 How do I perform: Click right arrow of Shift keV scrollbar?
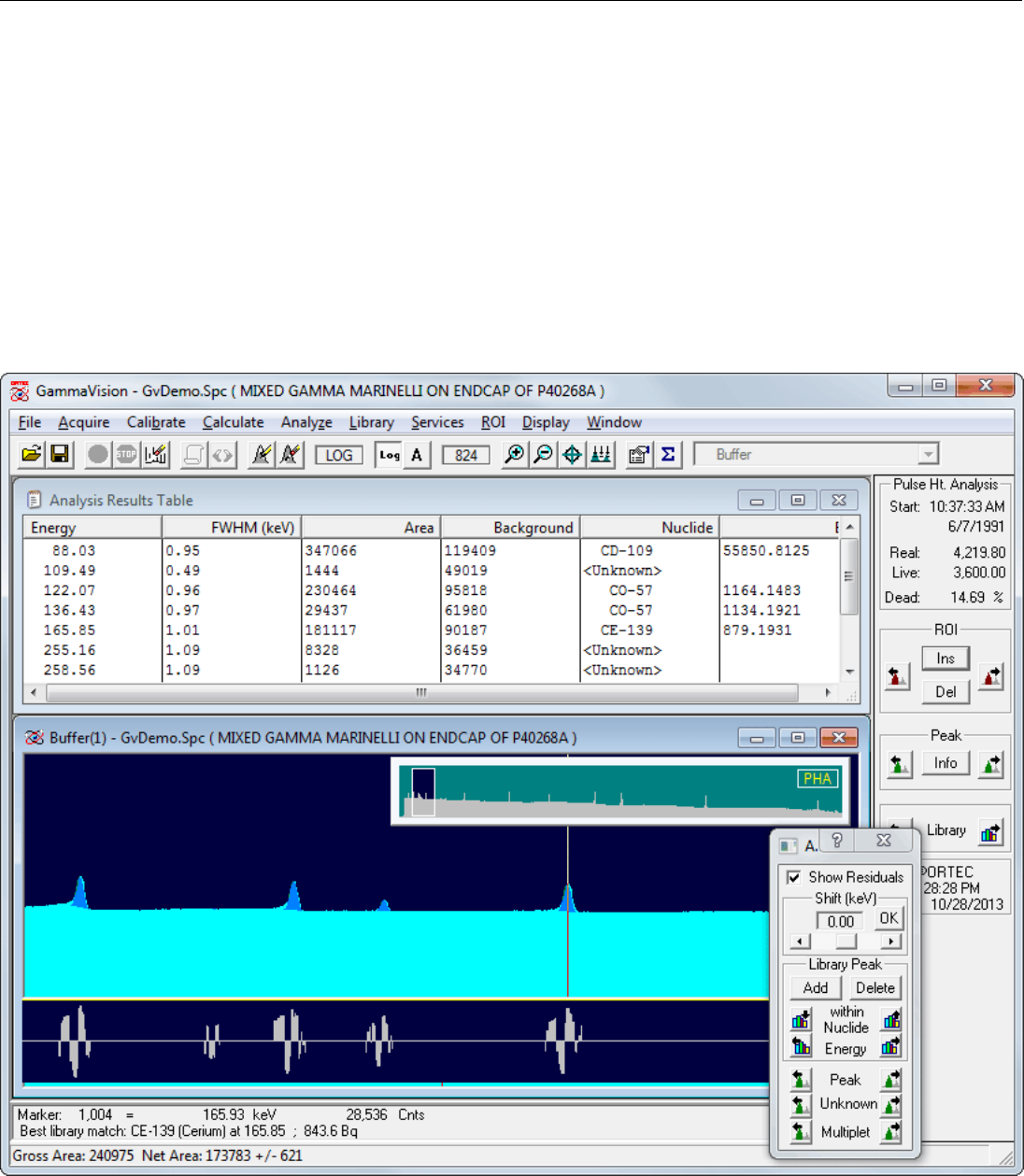coord(891,942)
